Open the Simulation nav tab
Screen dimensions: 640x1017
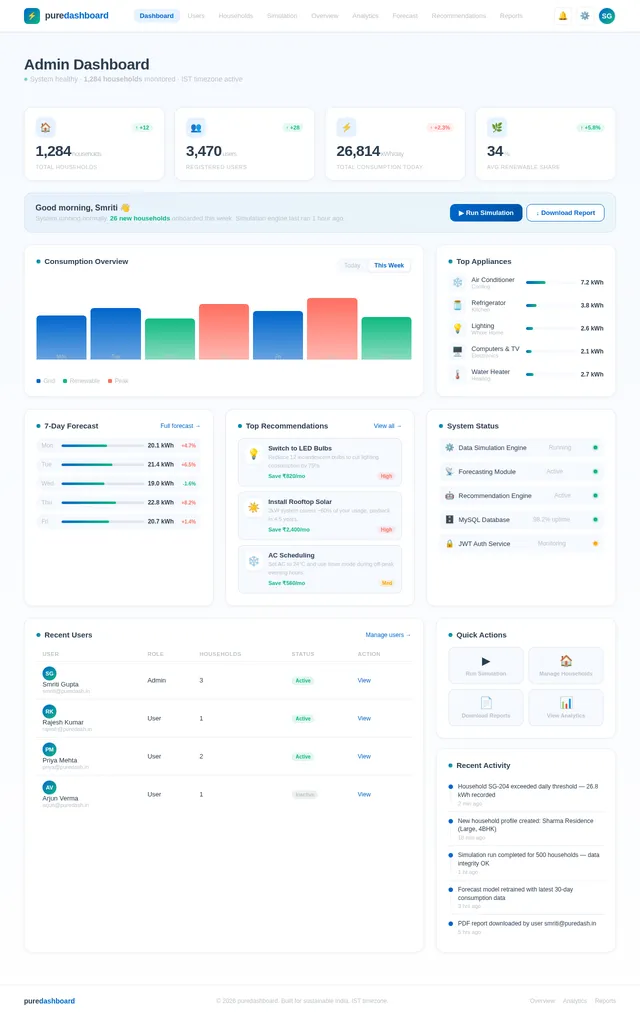click(282, 16)
